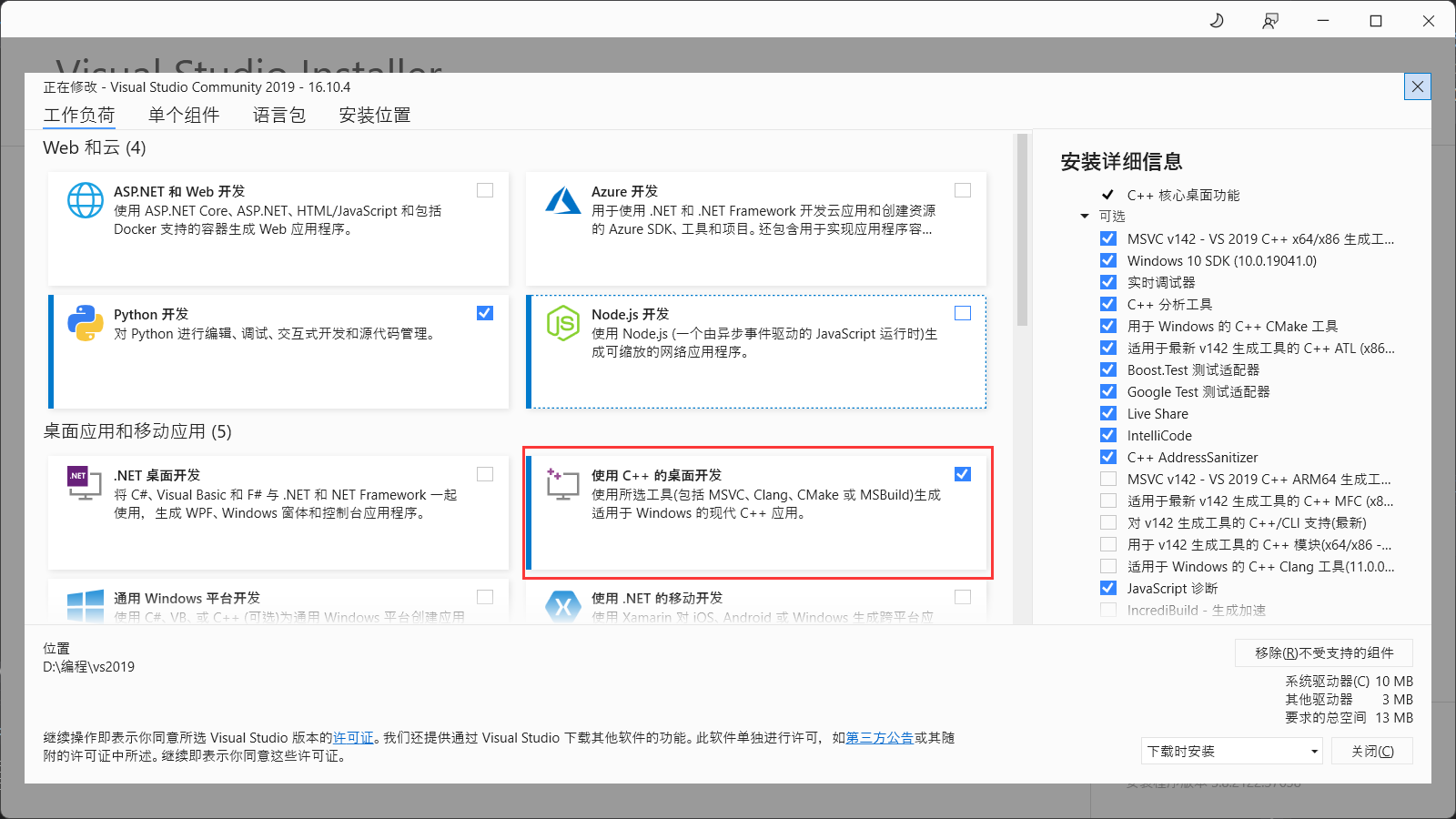
Task: Check the C++/CLI 支持 option
Action: click(x=1108, y=522)
